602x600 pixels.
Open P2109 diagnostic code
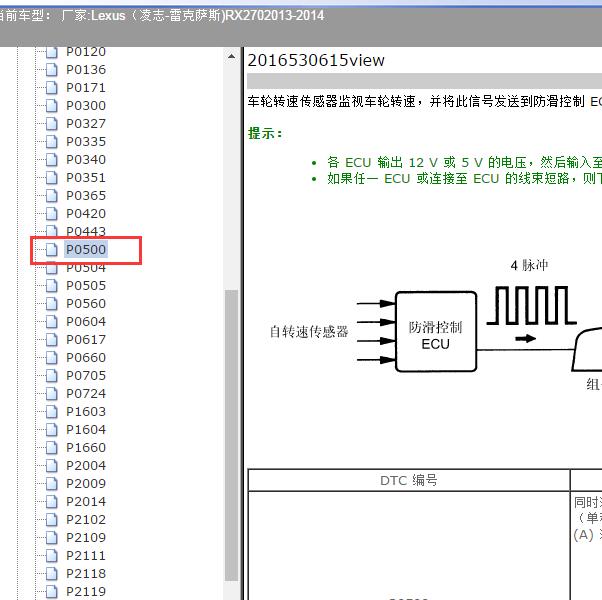(86, 537)
